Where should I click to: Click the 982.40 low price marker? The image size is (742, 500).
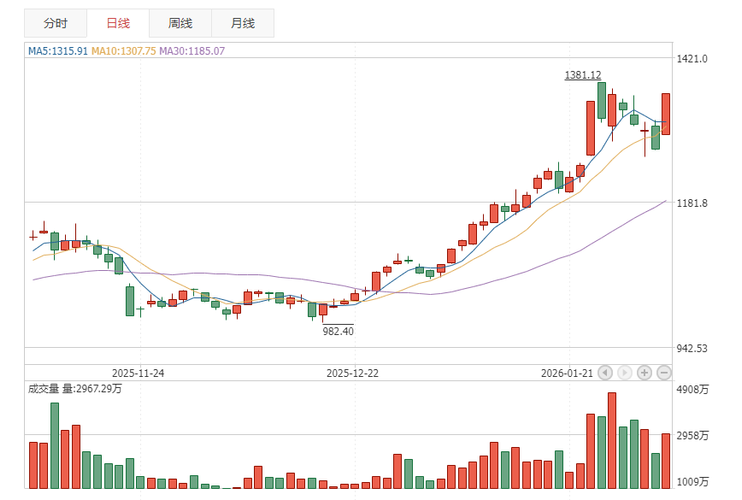tap(338, 331)
